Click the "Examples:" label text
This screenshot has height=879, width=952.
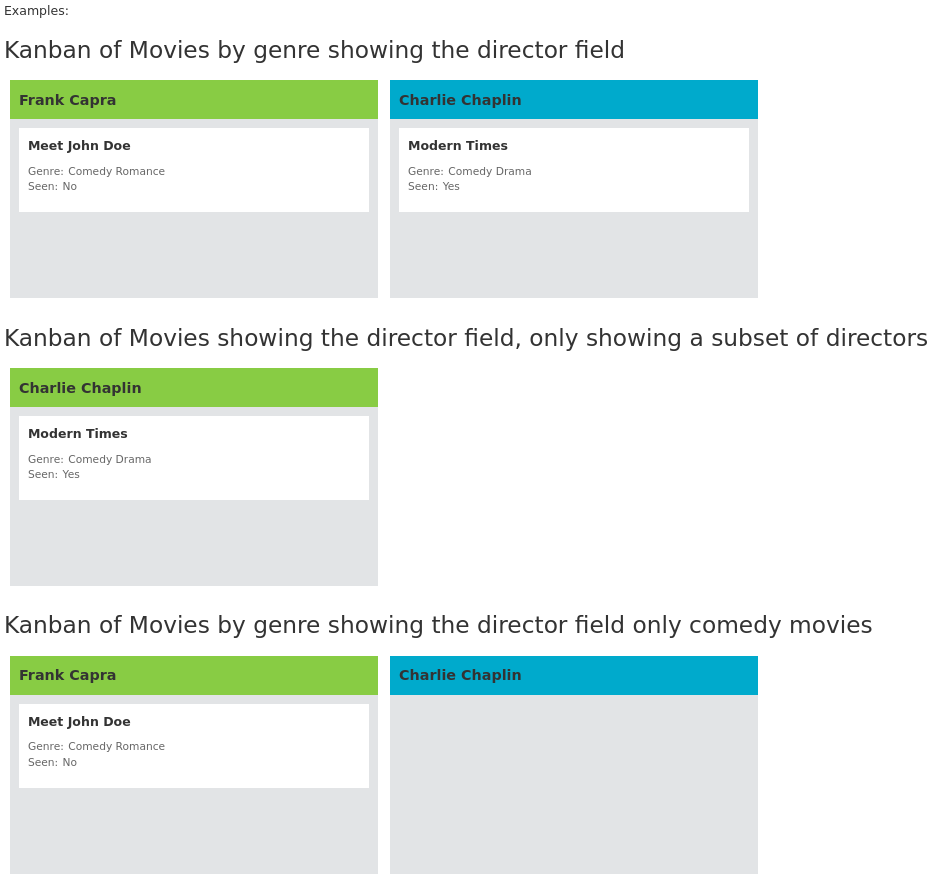tap(36, 11)
